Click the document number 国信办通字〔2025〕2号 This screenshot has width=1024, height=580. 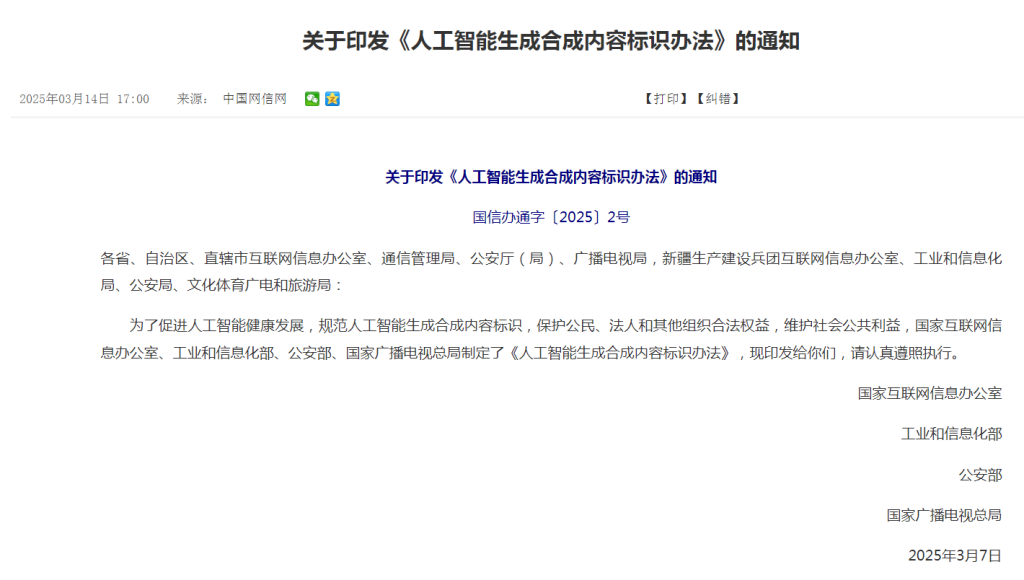point(551,217)
